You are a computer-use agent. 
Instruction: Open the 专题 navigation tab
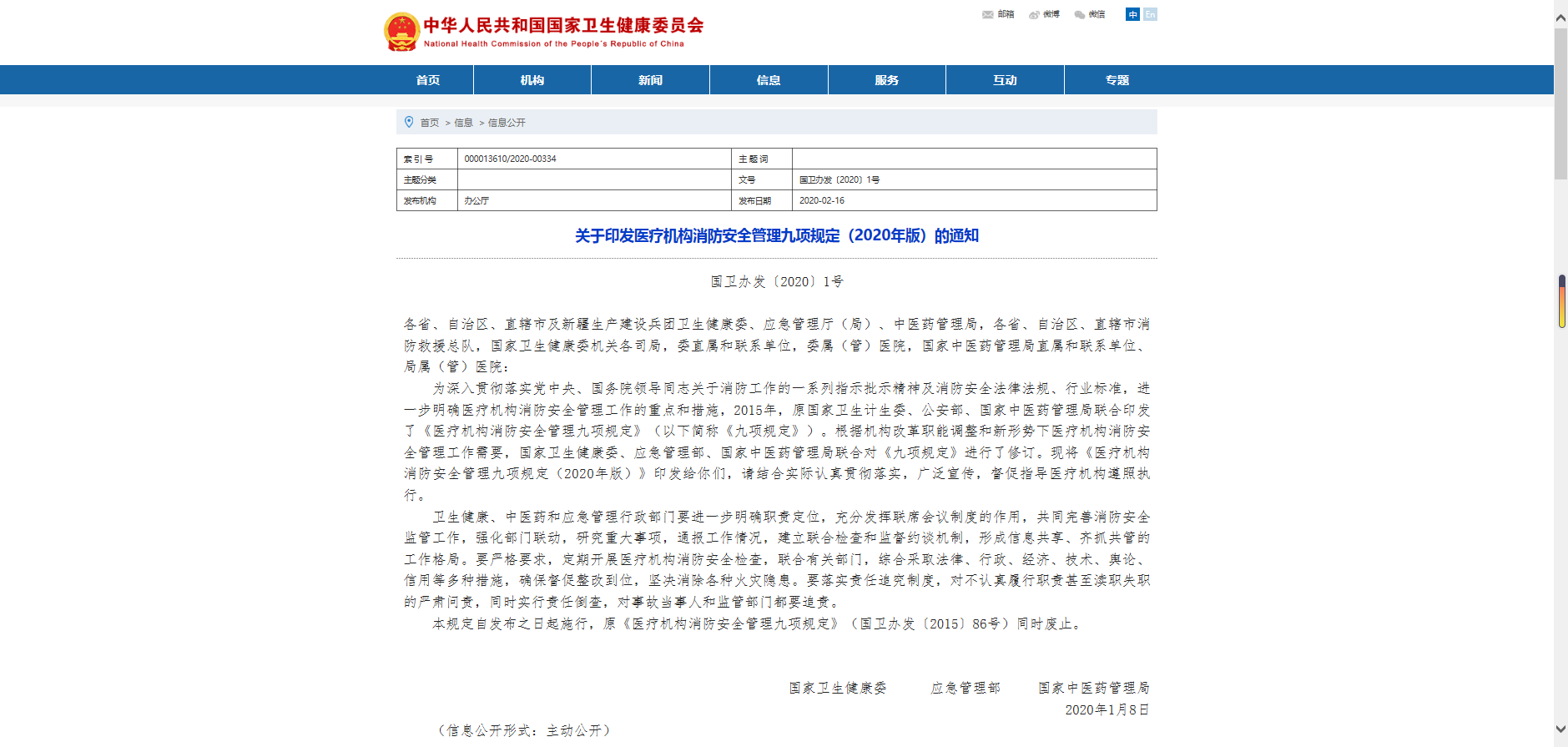[x=1117, y=80]
